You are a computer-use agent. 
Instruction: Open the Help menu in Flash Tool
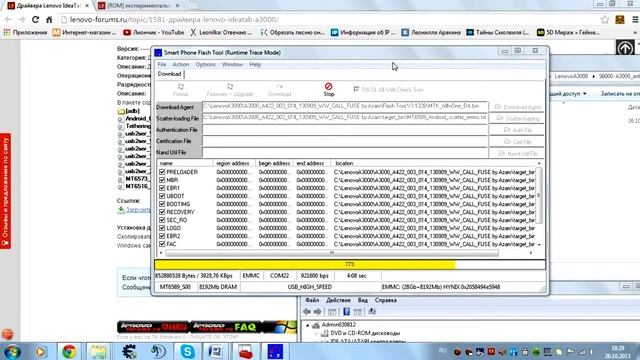pyautogui.click(x=255, y=64)
